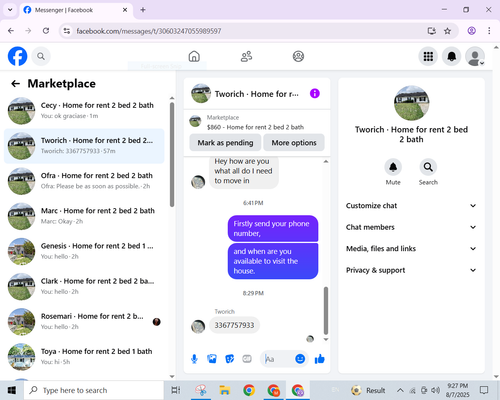Open the Windows Start menu
Viewport: 500px width, 400px height.
coord(12,390)
